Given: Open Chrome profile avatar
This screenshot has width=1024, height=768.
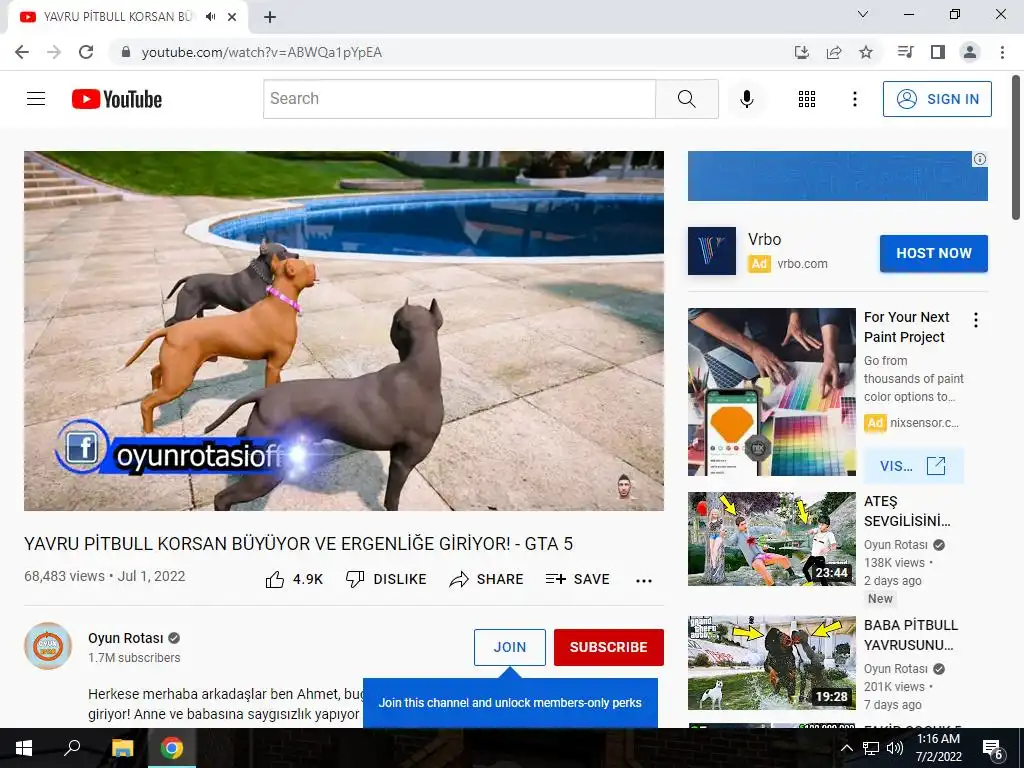Looking at the screenshot, I should (970, 52).
